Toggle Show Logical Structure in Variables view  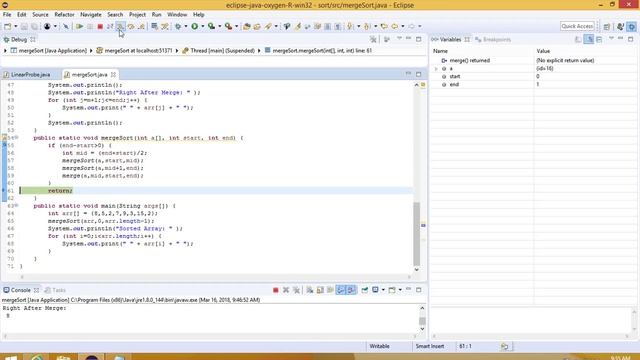589,40
